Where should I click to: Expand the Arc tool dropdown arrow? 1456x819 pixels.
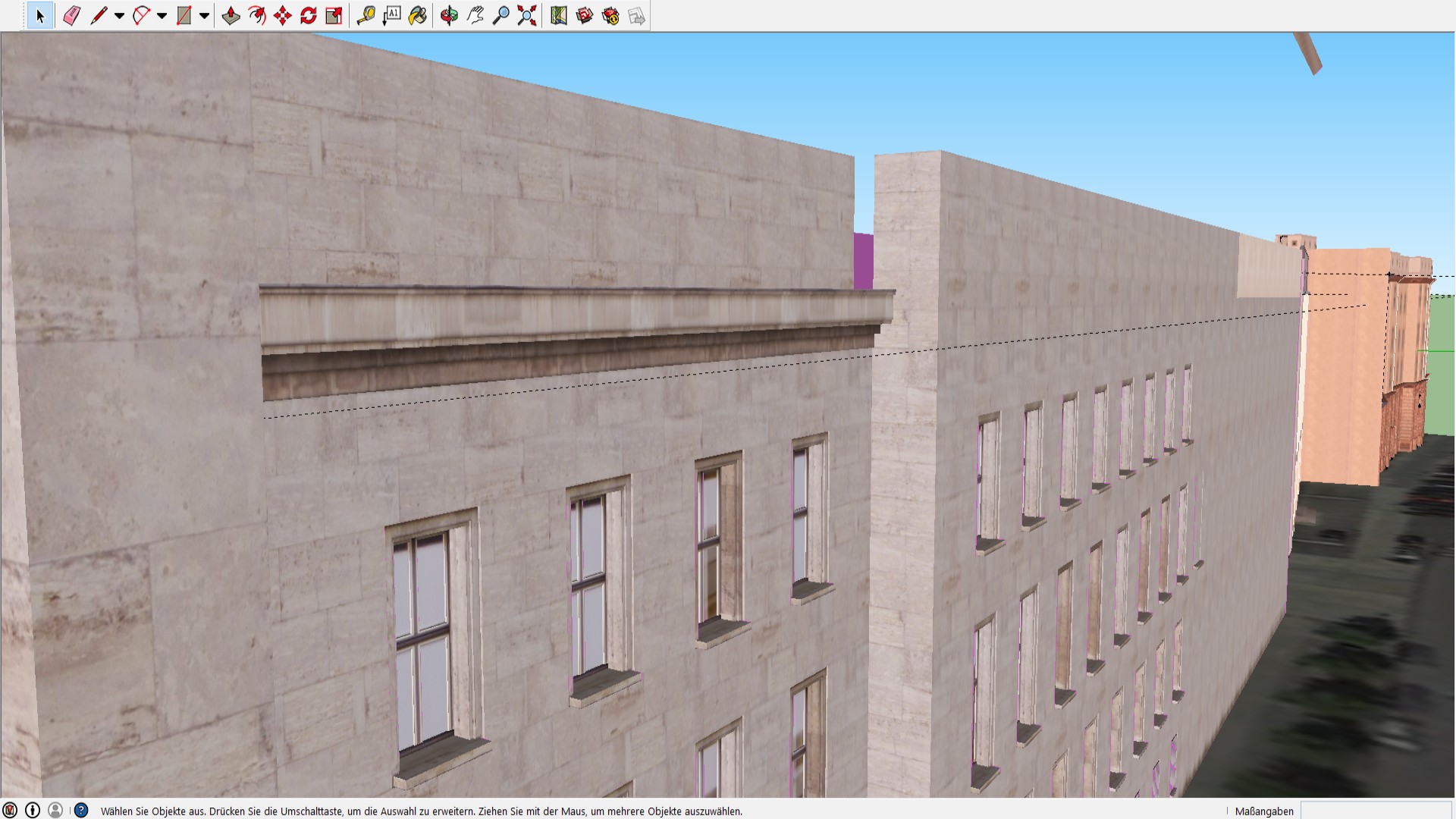click(x=162, y=16)
